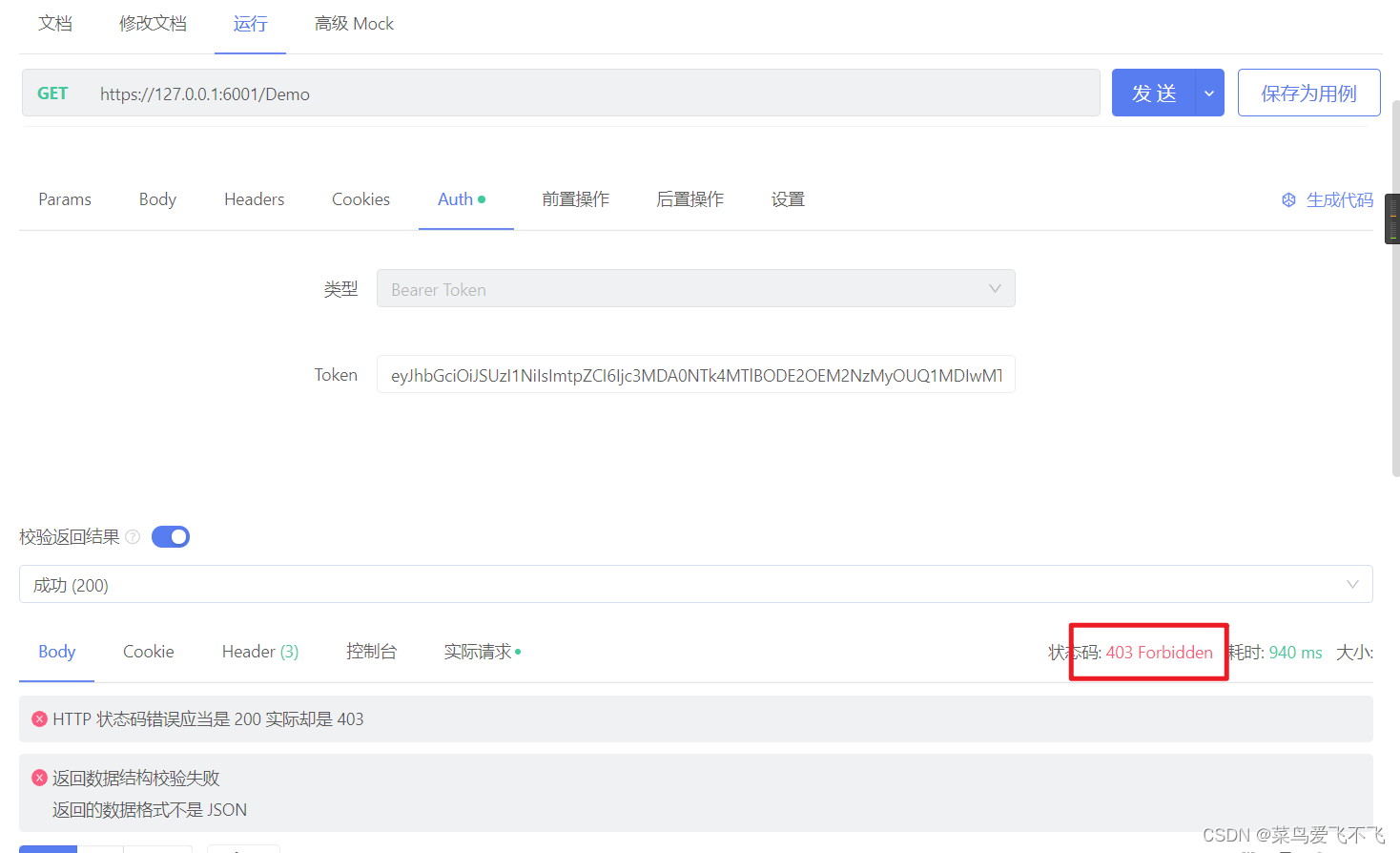This screenshot has width=1400, height=853.
Task: Open the Bearer Token type dropdown
Action: tap(696, 288)
